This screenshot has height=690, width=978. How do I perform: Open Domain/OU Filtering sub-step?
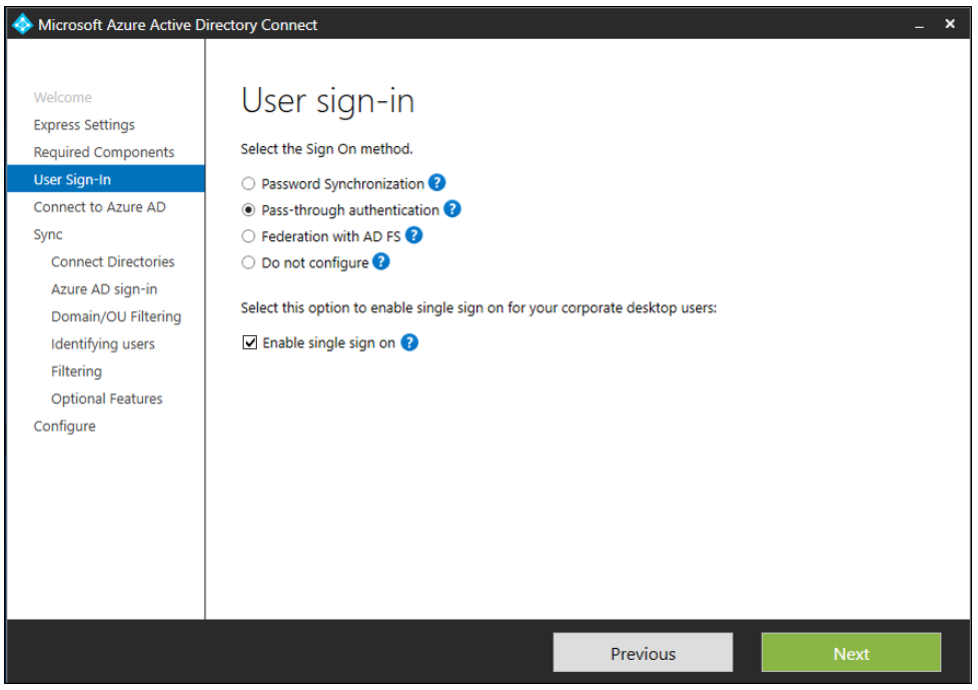point(116,316)
